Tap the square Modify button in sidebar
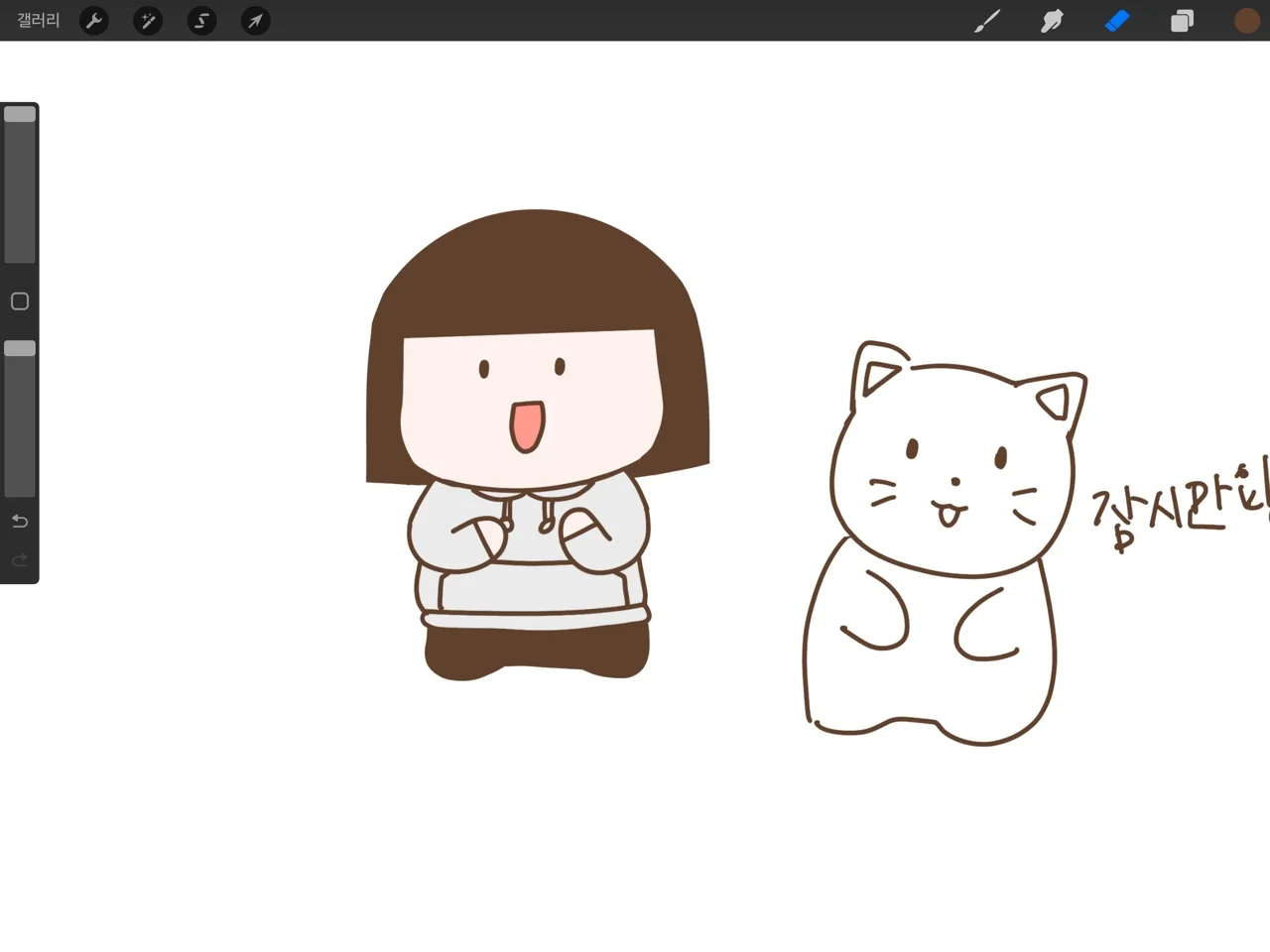Viewport: 1270px width, 952px height. coord(20,301)
